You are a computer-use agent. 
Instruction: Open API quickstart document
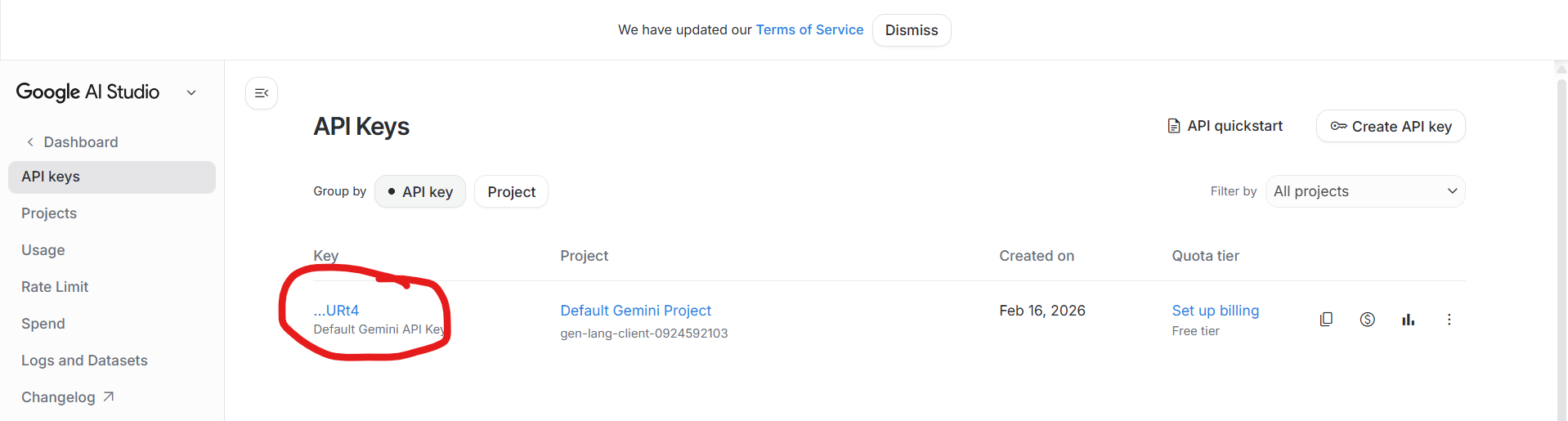pos(1225,126)
